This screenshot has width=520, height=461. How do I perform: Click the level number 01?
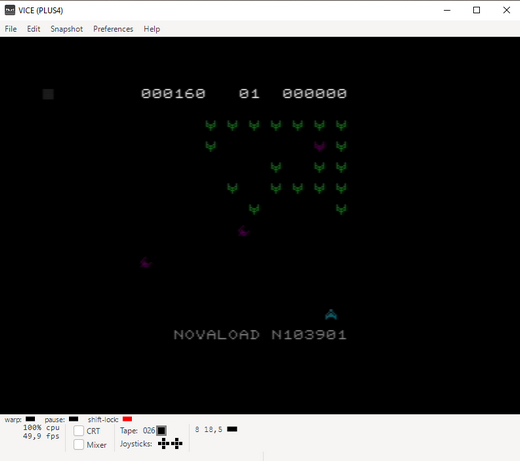coord(249,94)
